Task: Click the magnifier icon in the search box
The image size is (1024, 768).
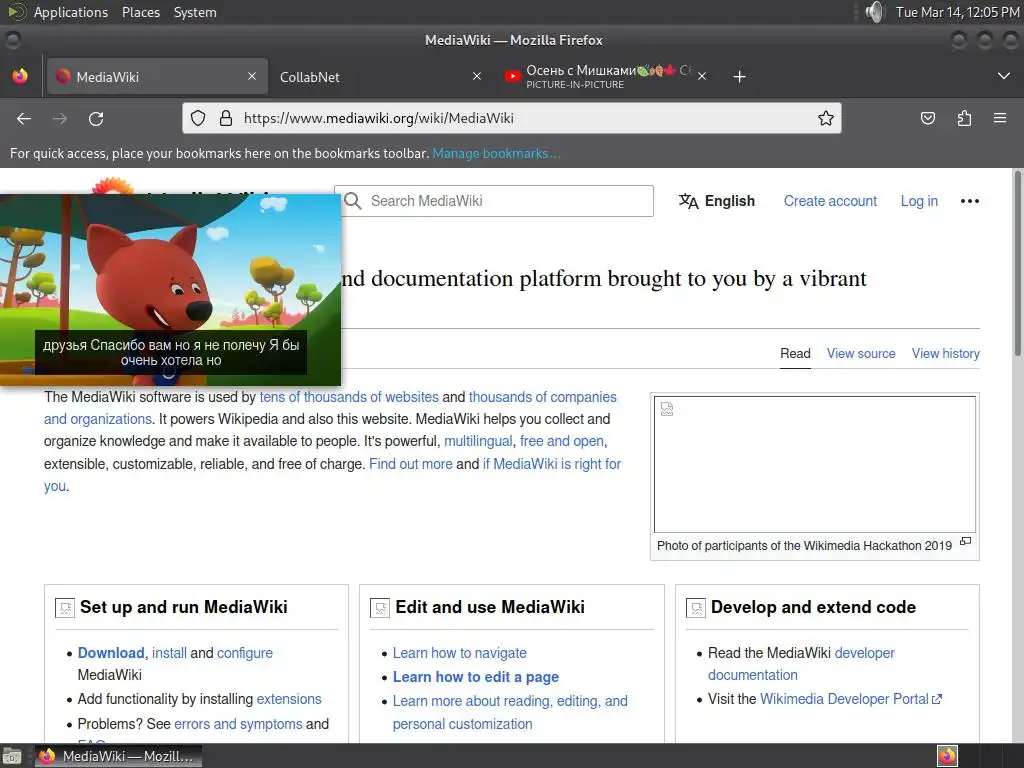Action: click(353, 200)
